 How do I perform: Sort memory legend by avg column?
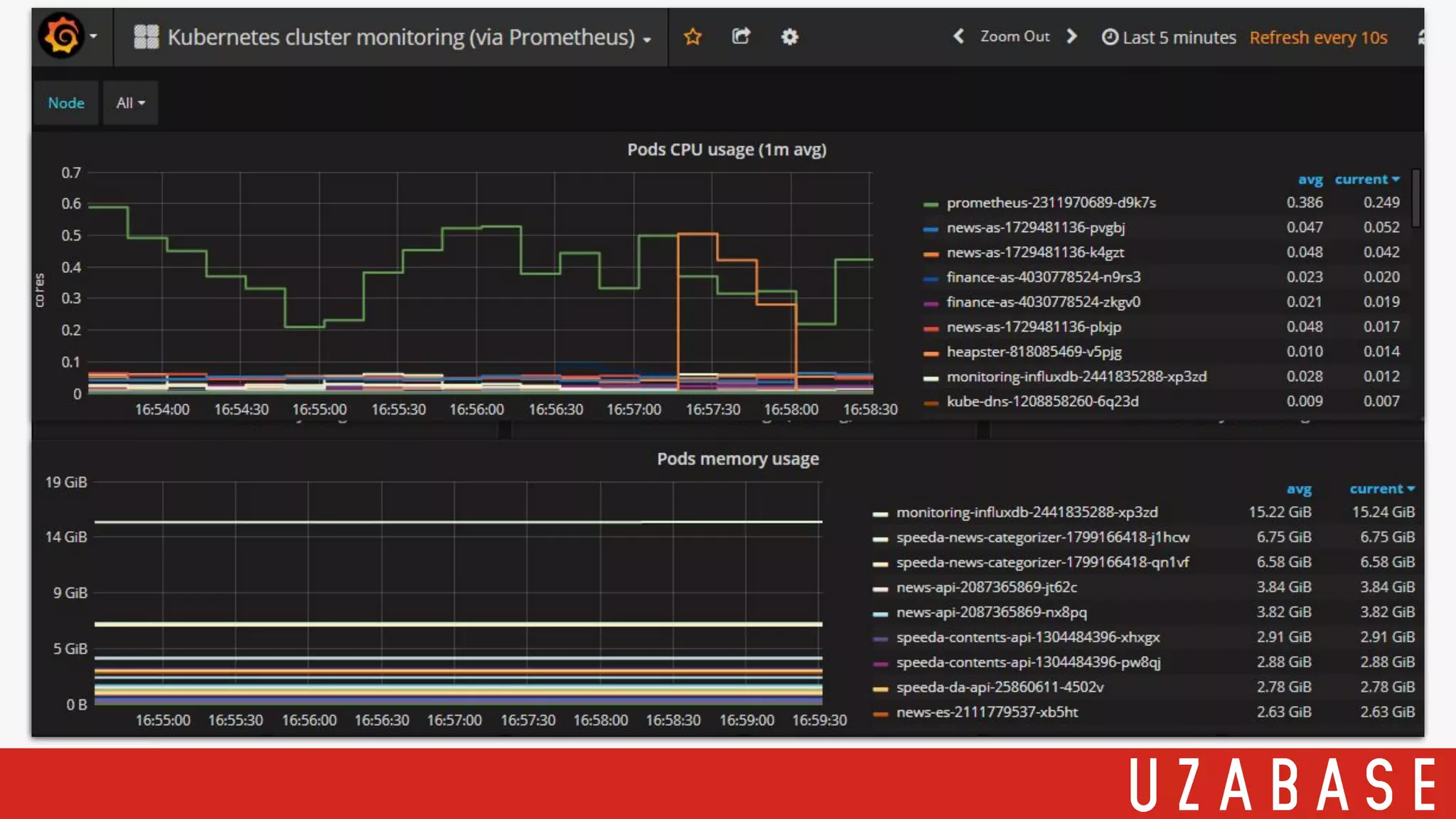(1298, 489)
